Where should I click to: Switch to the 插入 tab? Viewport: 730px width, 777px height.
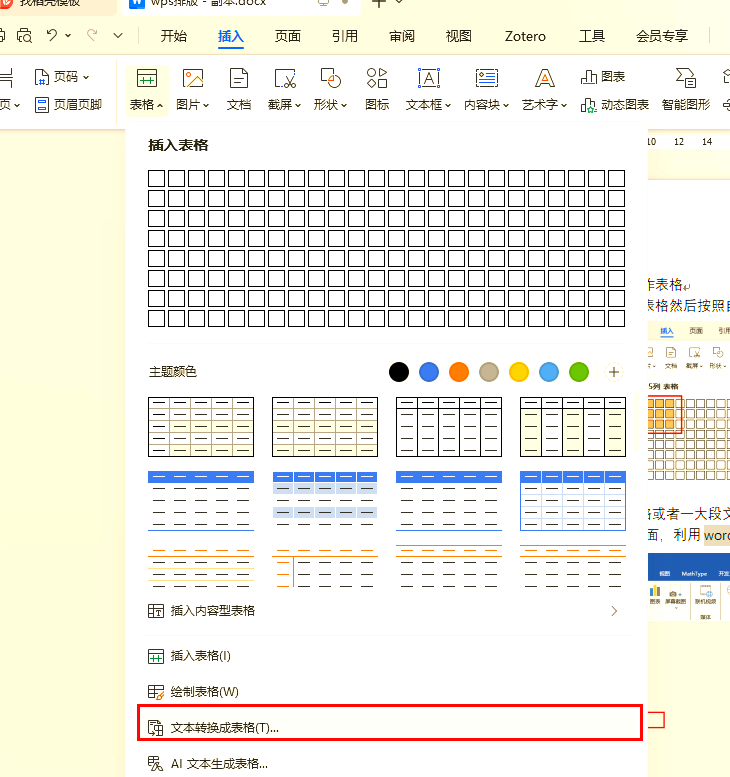coord(231,36)
